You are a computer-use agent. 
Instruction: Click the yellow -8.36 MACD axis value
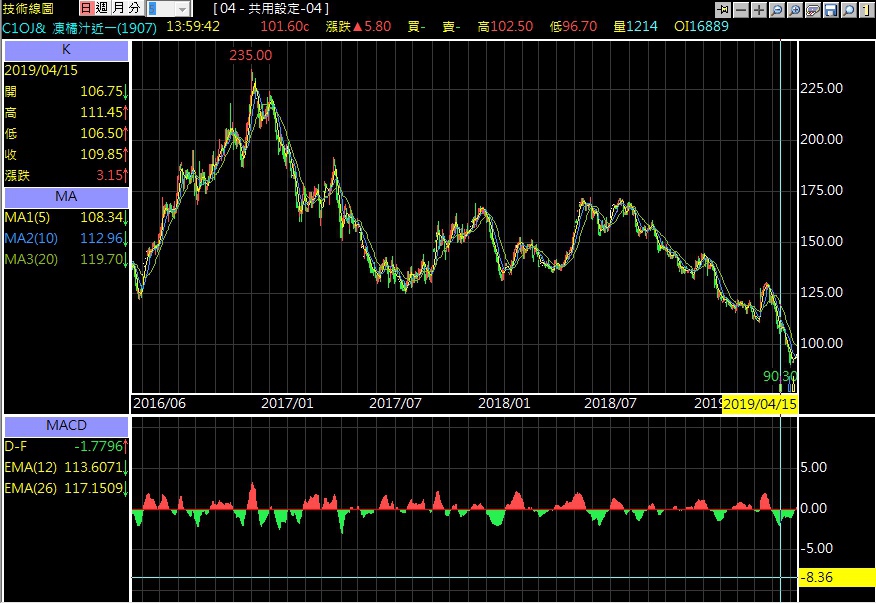pyautogui.click(x=836, y=577)
